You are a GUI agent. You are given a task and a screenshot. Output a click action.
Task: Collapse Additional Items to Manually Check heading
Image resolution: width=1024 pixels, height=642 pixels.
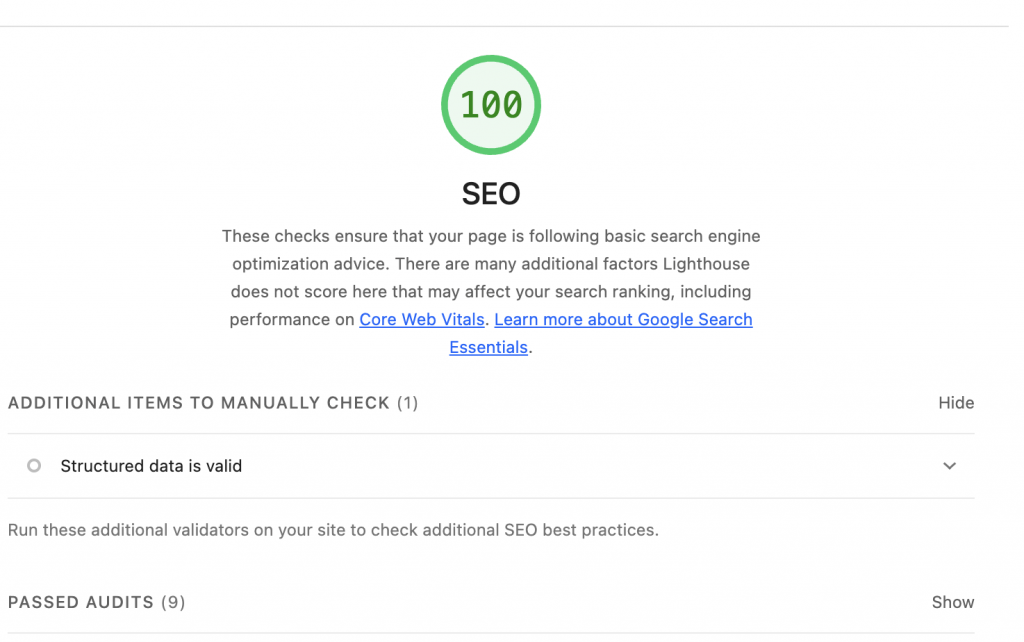(x=198, y=403)
